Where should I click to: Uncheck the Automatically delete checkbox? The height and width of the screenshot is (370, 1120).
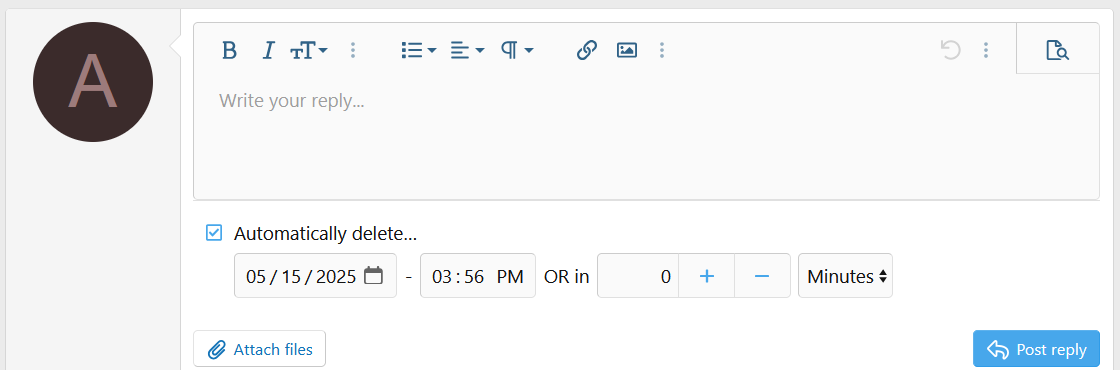click(x=214, y=233)
